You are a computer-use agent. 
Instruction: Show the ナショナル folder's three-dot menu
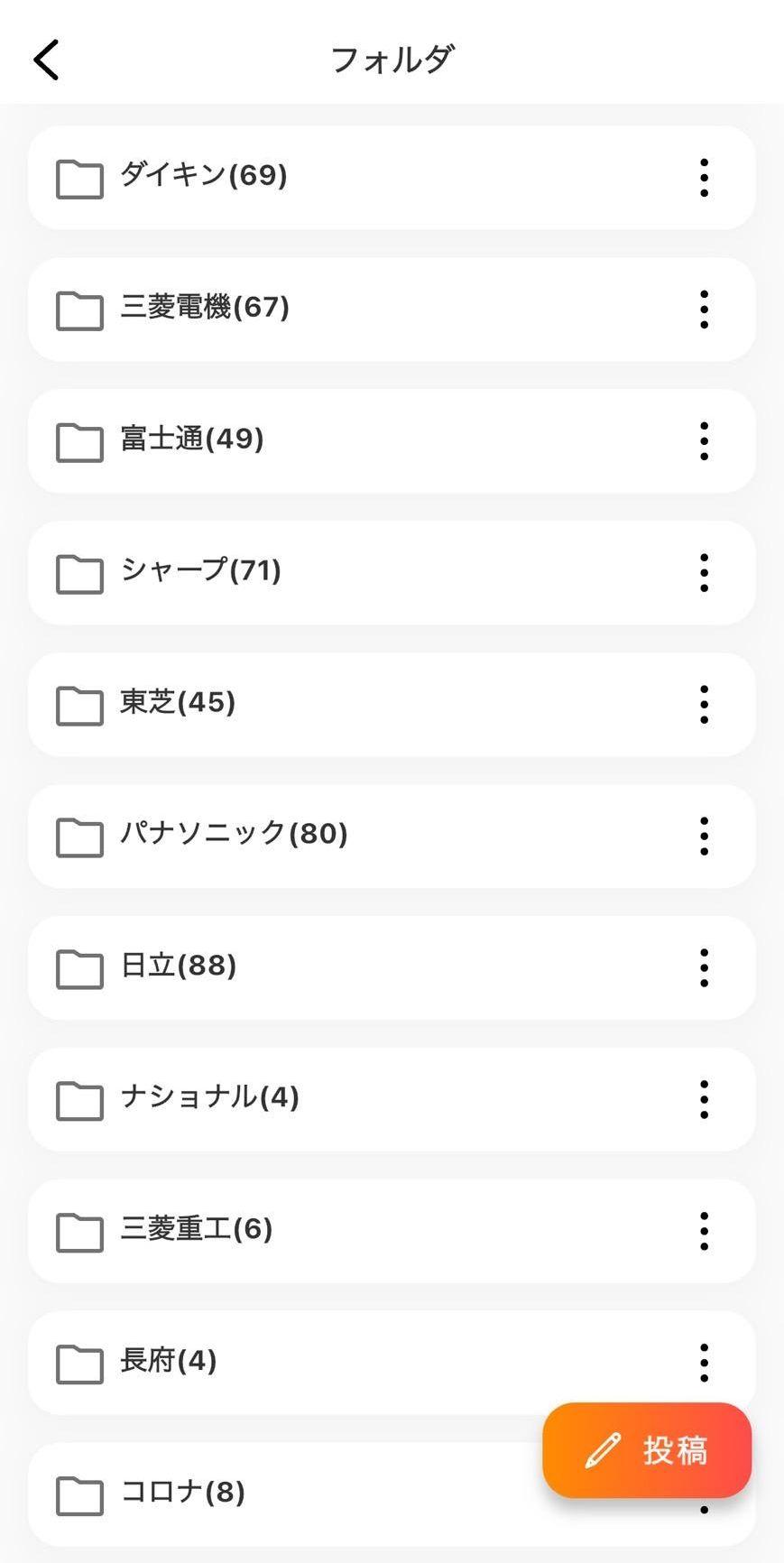[x=704, y=1100]
